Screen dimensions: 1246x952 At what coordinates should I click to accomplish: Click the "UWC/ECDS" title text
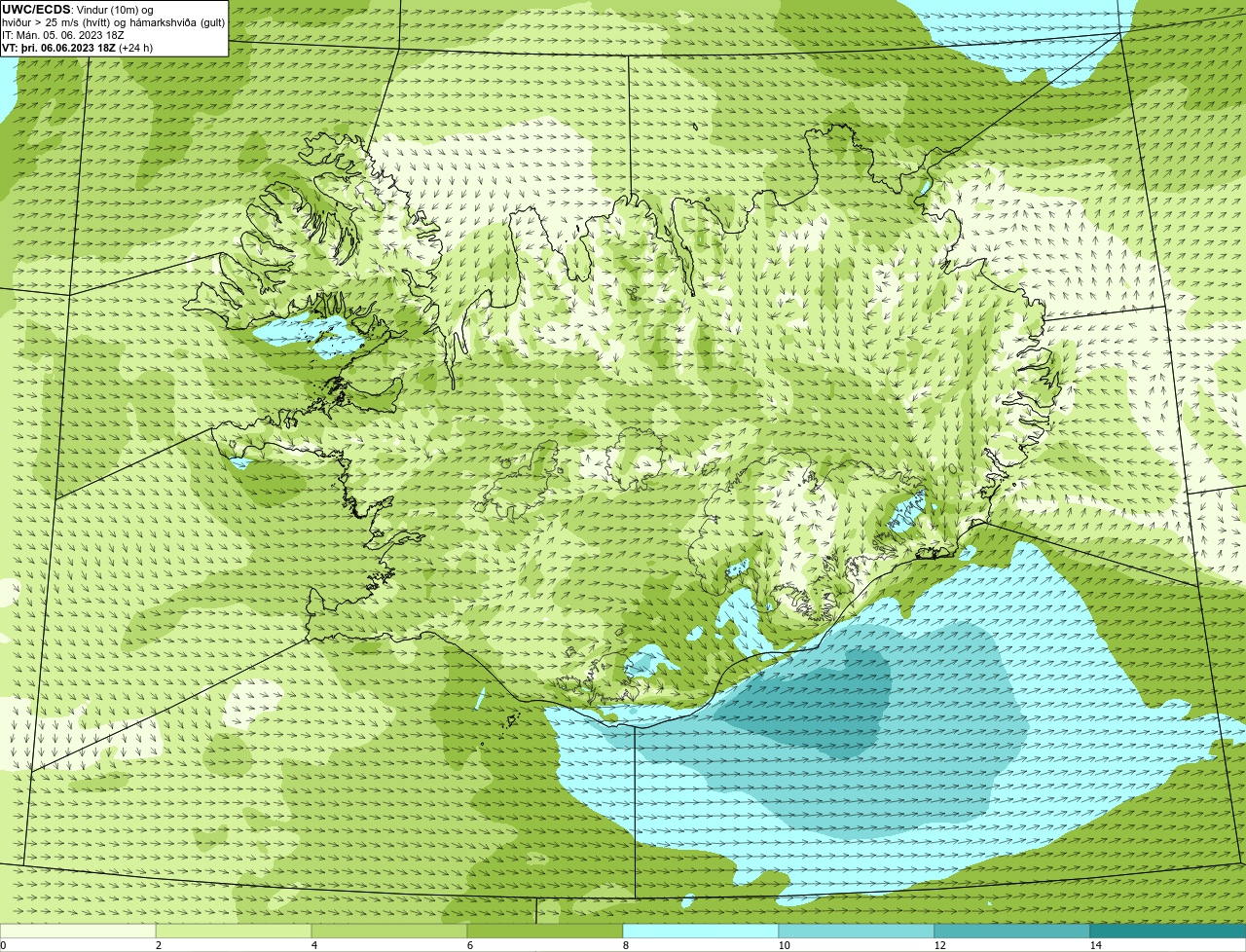(x=36, y=10)
